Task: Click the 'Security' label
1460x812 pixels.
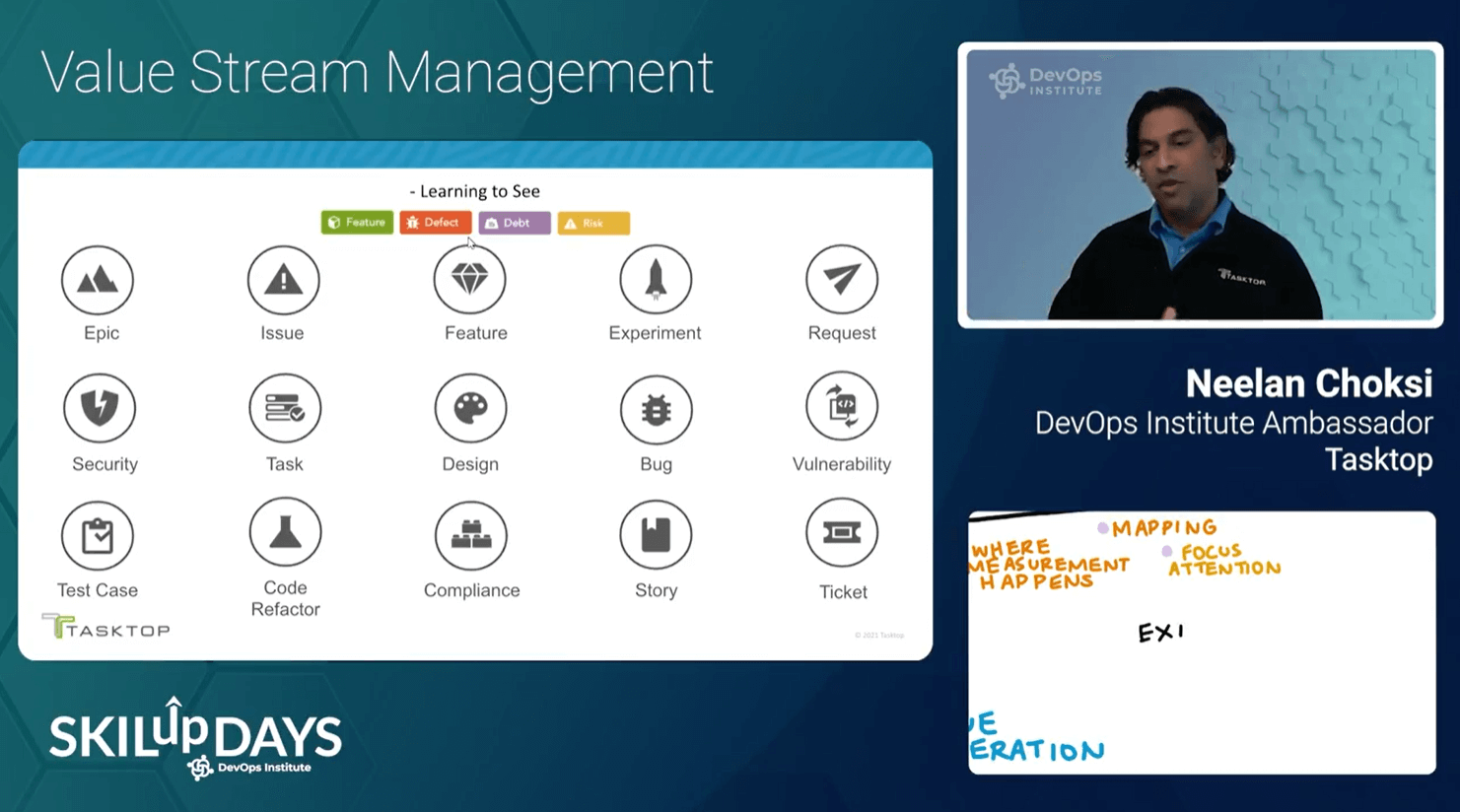Action: coord(104,464)
